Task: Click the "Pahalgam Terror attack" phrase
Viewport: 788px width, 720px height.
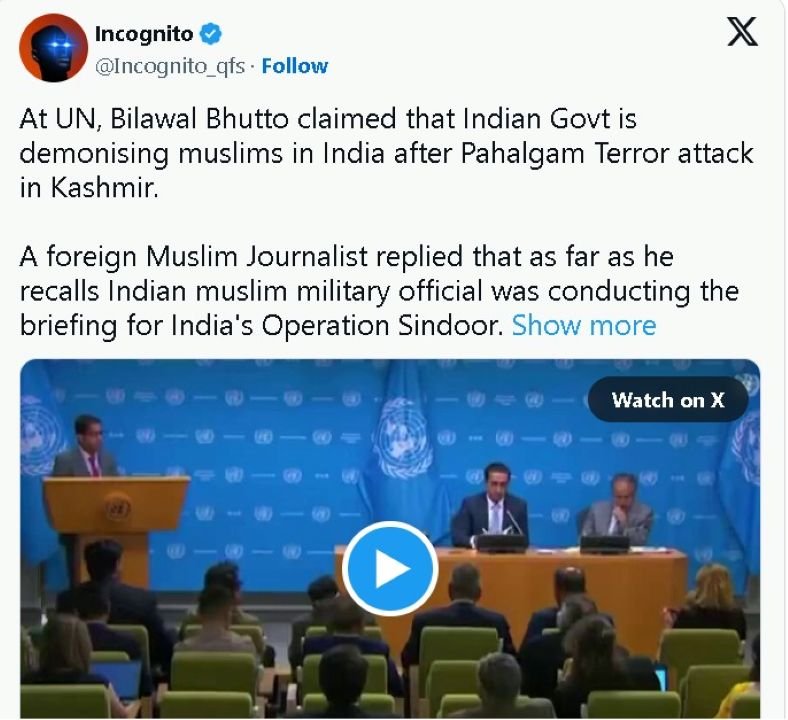Action: point(607,153)
